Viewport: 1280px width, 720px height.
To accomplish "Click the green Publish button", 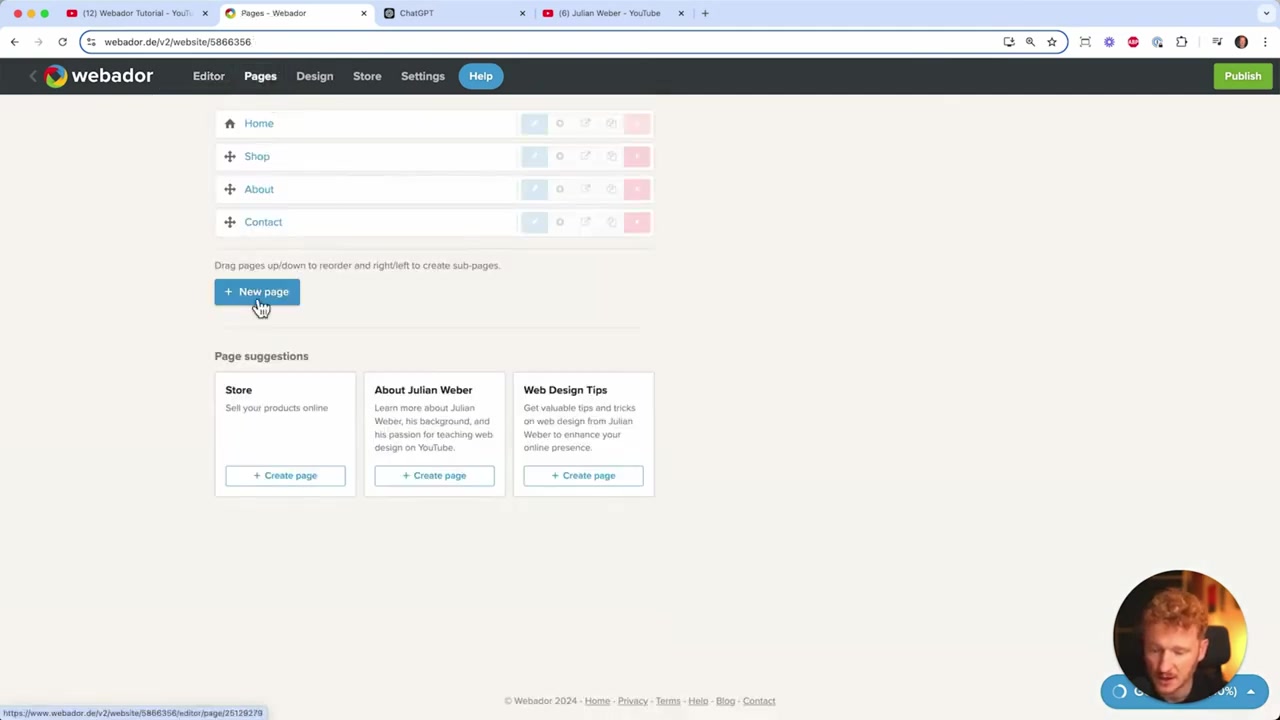I will pos(1243,76).
